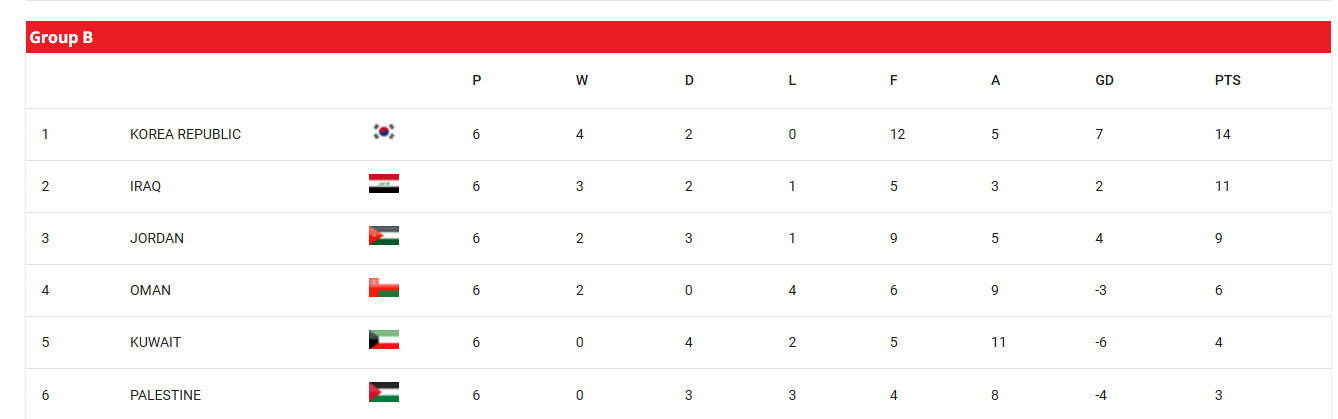Click Kuwait's -6 goal difference cell
Viewport: 1338px width, 419px height.
1103,342
